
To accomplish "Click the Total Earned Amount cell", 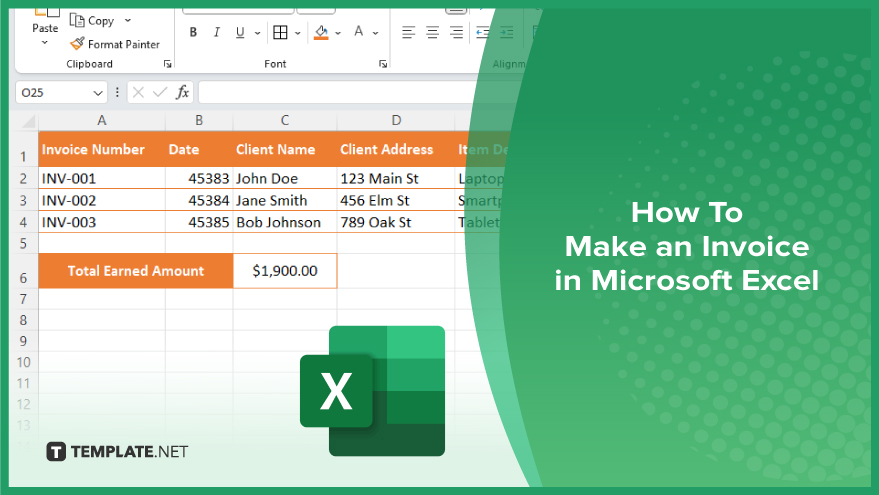I will (x=136, y=271).
